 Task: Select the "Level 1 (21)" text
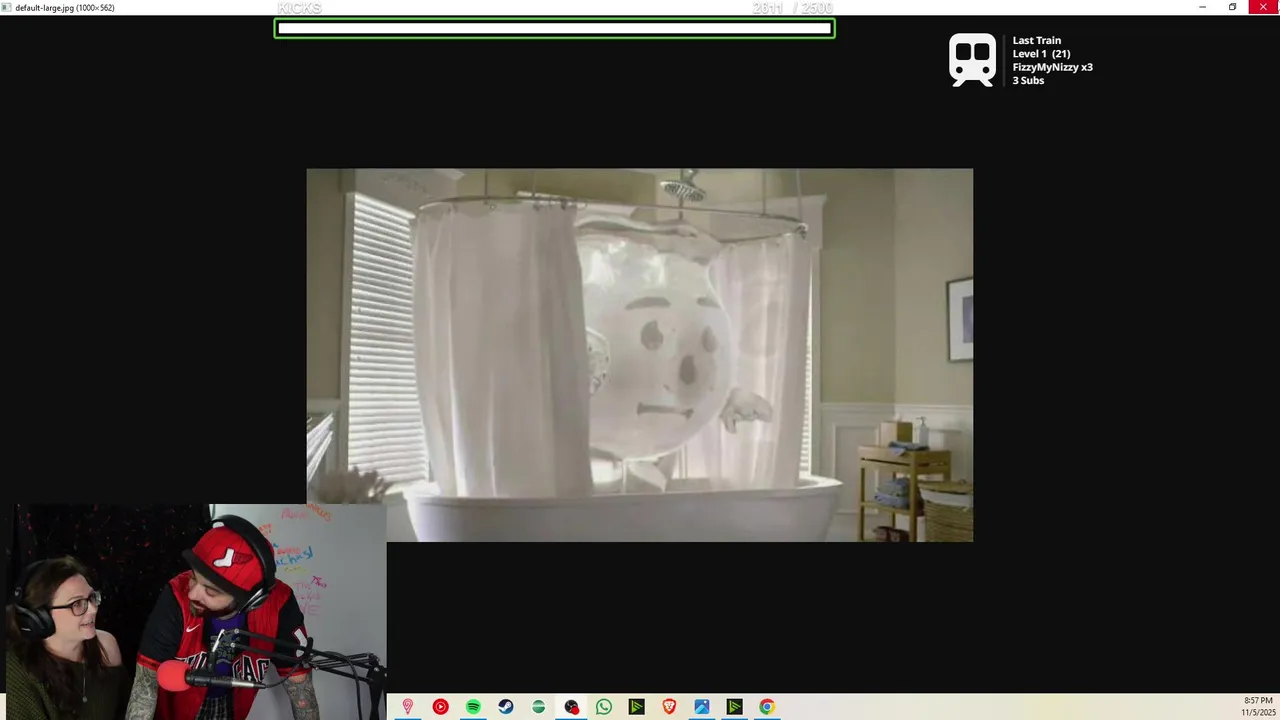[x=1041, y=54]
